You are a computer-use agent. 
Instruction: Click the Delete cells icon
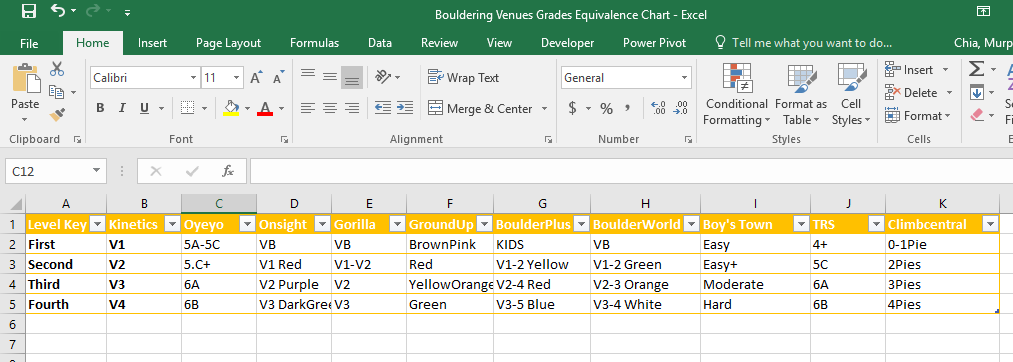(x=893, y=92)
